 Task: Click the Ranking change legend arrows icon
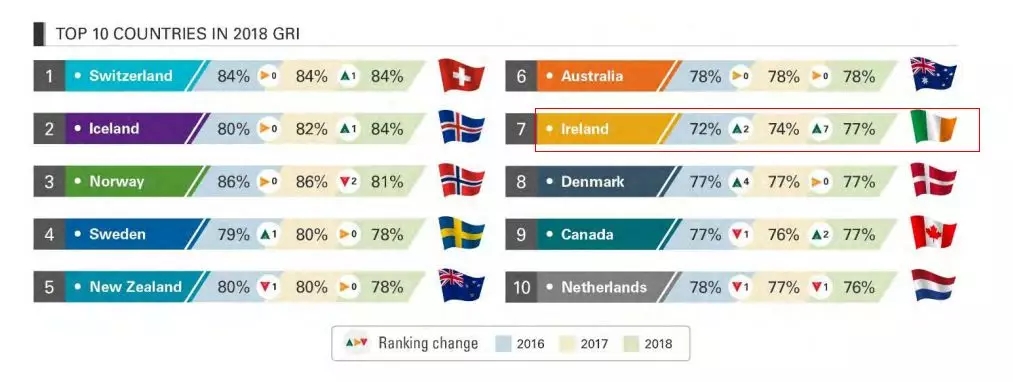point(357,342)
